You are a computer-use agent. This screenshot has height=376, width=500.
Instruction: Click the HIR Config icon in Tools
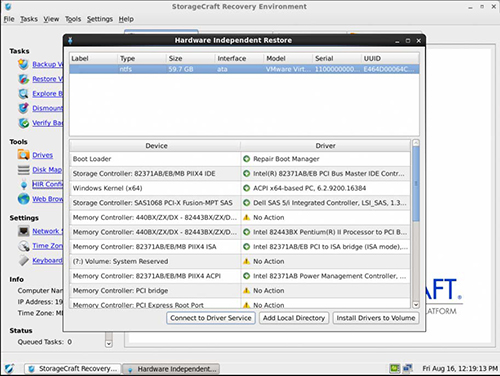tap(24, 184)
